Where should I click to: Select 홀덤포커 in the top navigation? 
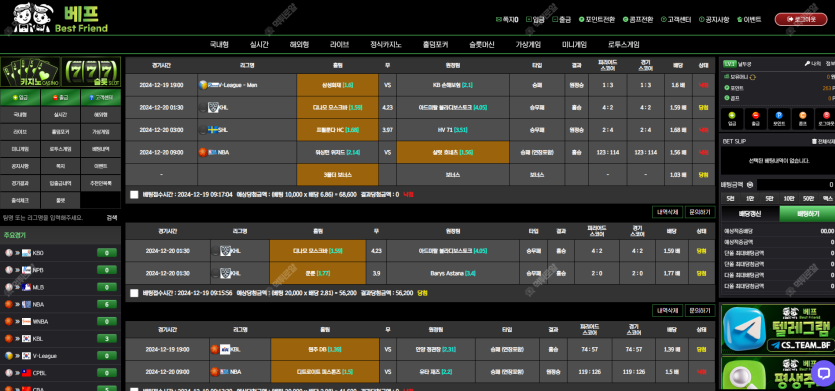click(435, 45)
